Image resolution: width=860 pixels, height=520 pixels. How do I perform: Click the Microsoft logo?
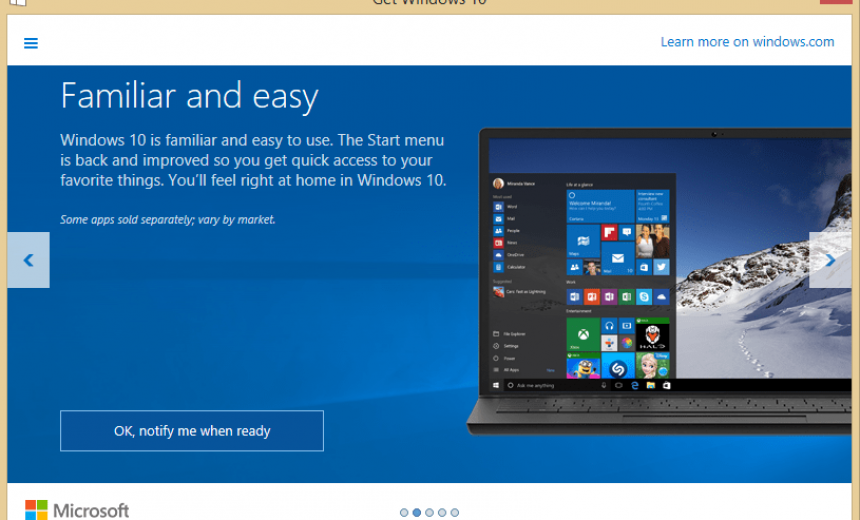(x=77, y=510)
